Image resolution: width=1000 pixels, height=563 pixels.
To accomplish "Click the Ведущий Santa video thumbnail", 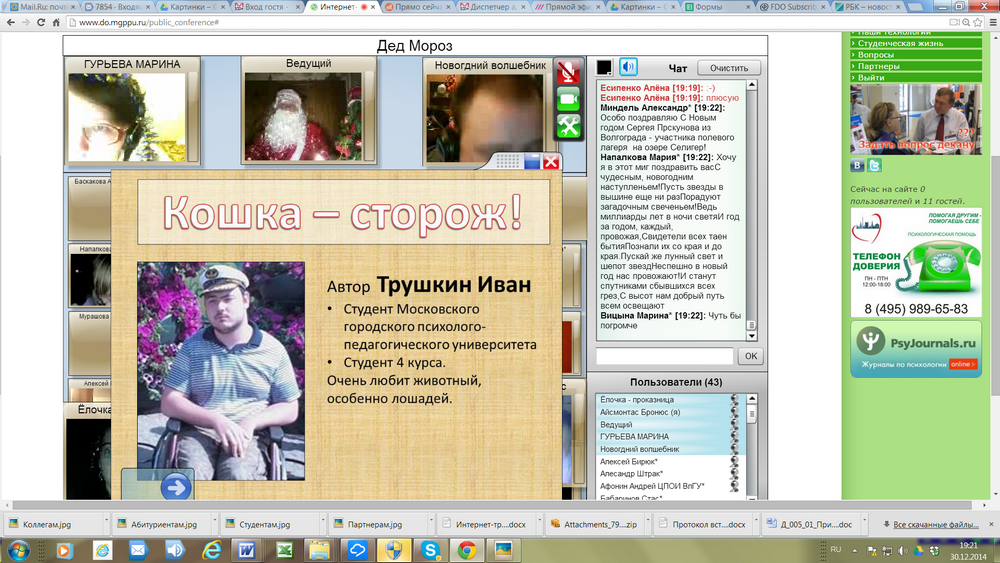I will [303, 116].
